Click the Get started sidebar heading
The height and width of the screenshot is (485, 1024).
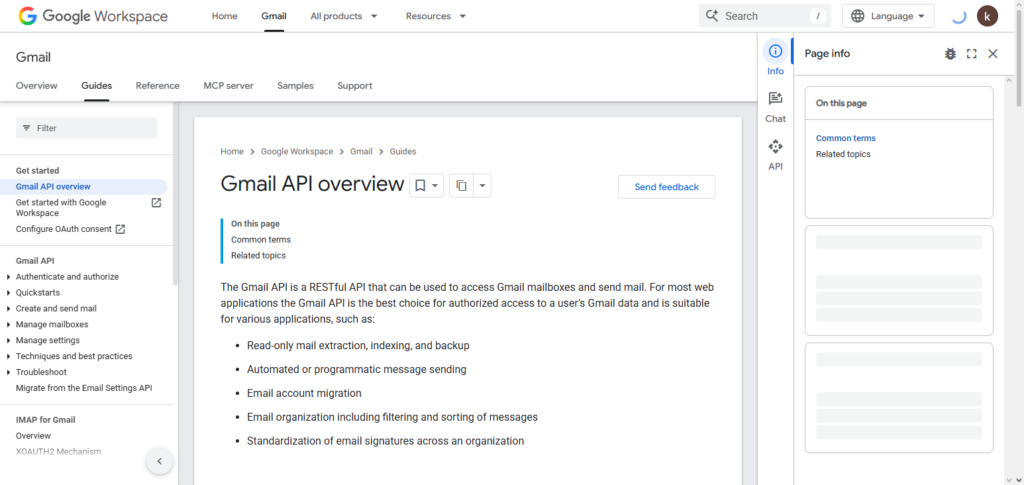click(37, 170)
